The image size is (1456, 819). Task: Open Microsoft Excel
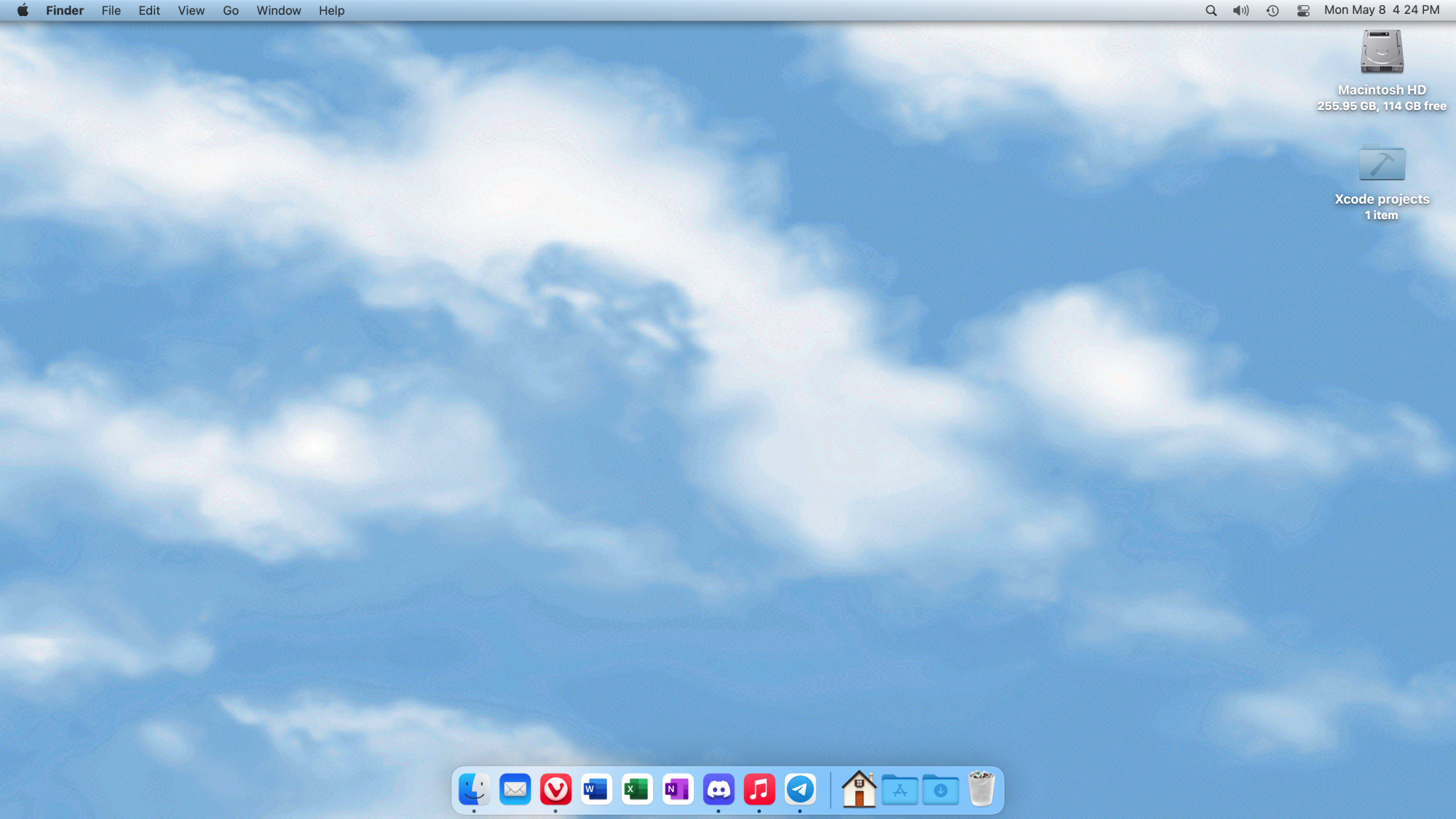point(637,788)
